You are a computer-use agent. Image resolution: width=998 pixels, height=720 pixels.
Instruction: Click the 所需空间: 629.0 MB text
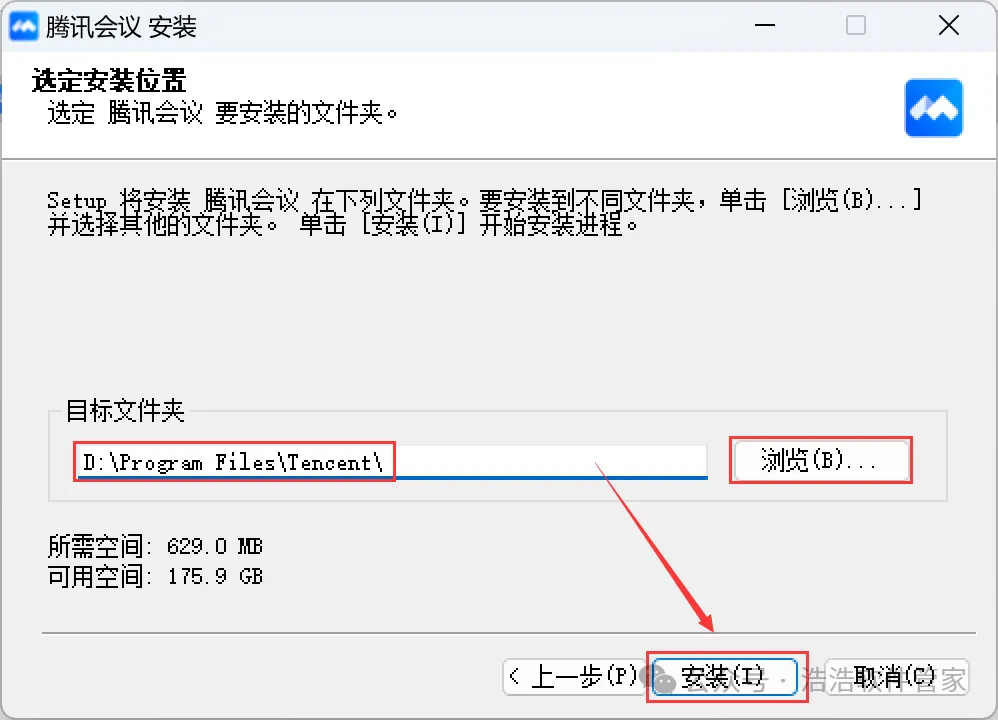click(155, 546)
